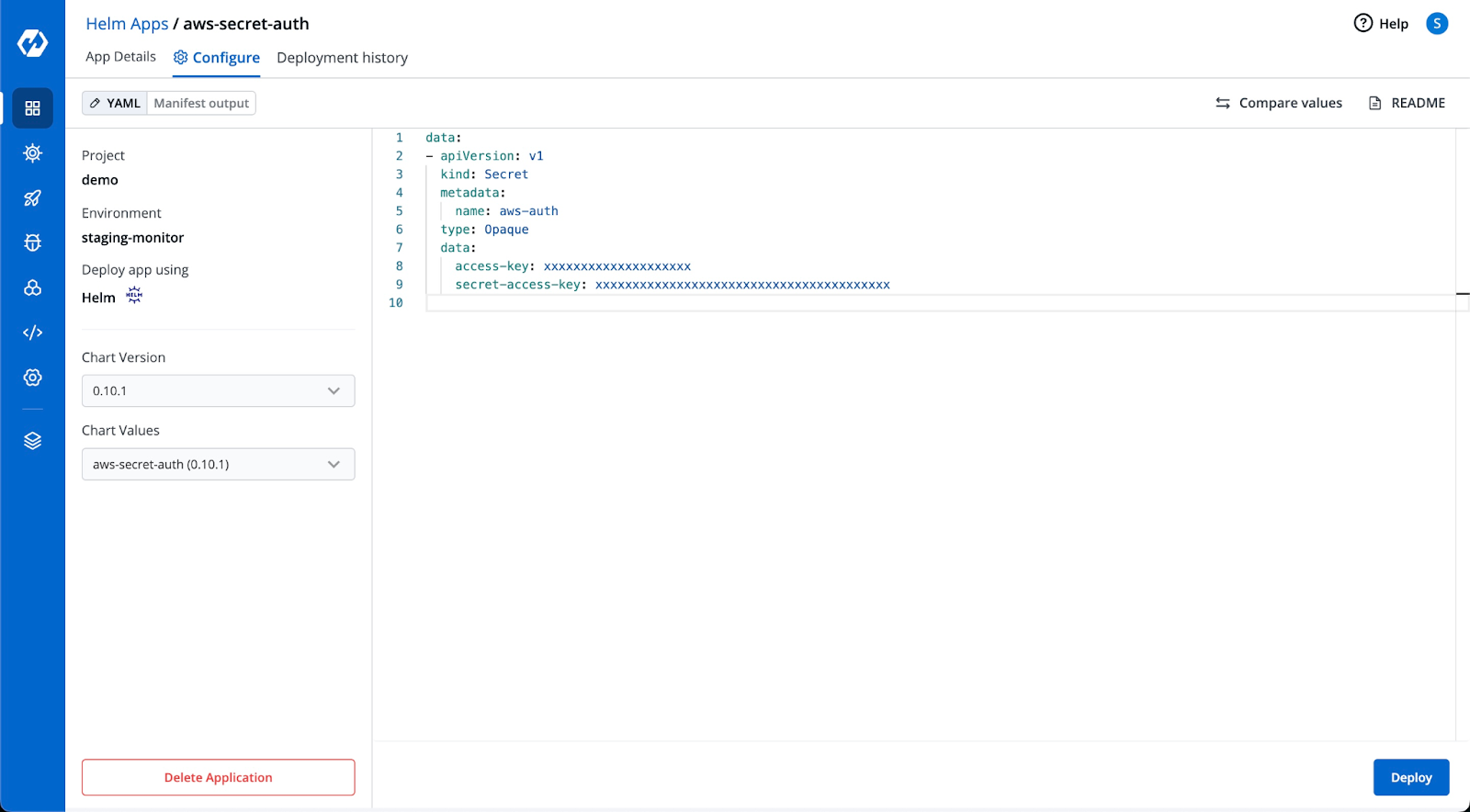Switch to Manifest output view

pos(201,103)
